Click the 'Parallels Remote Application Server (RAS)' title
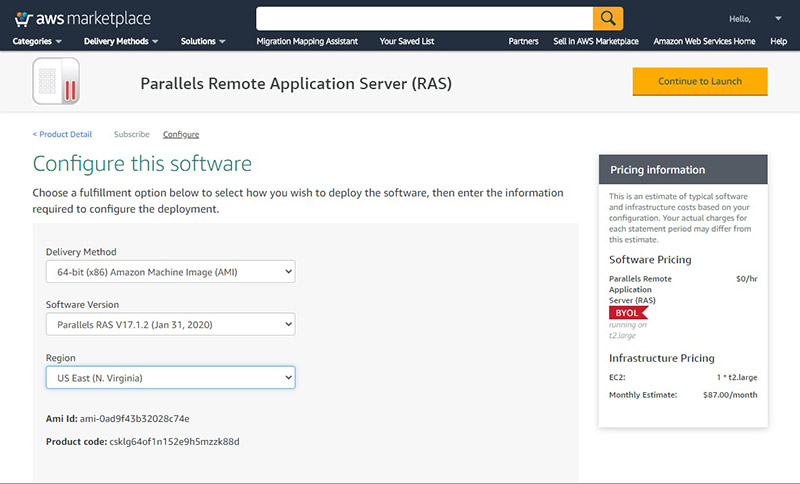The height and width of the screenshot is (484, 800). pos(296,84)
